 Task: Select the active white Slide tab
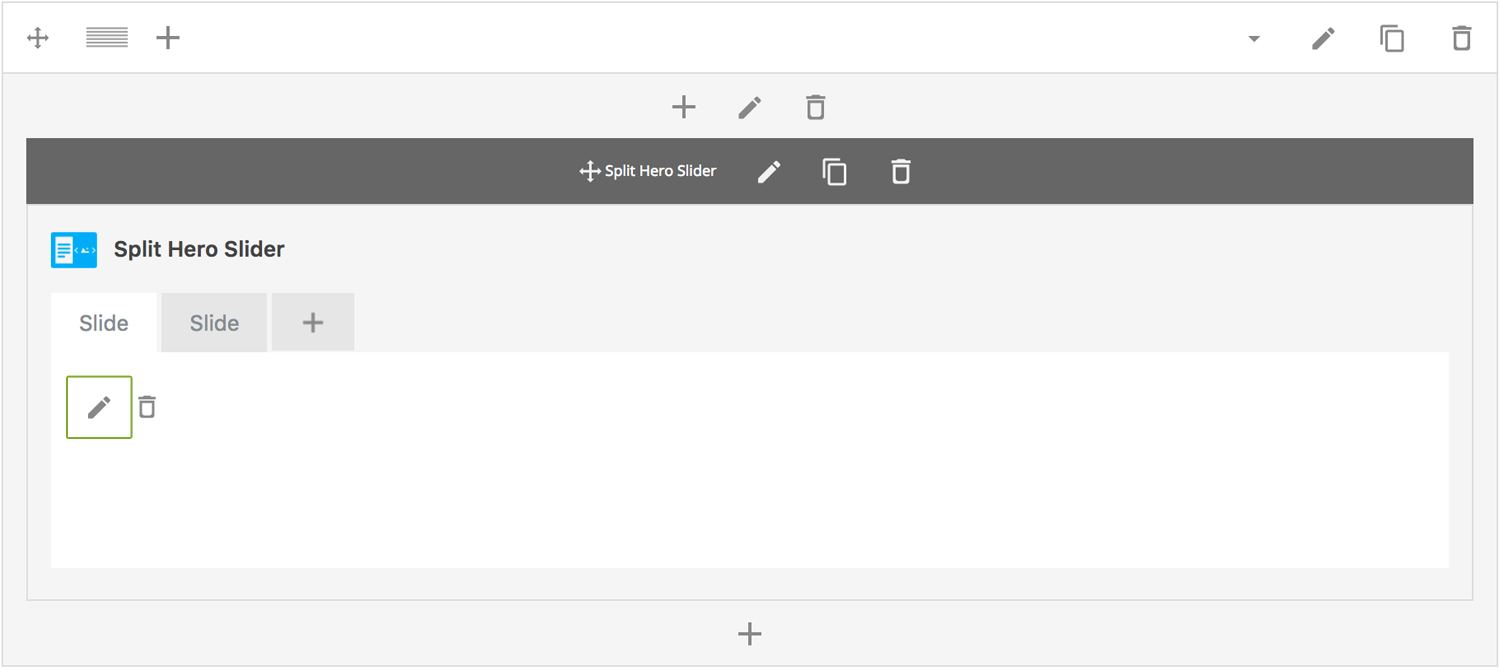(104, 323)
